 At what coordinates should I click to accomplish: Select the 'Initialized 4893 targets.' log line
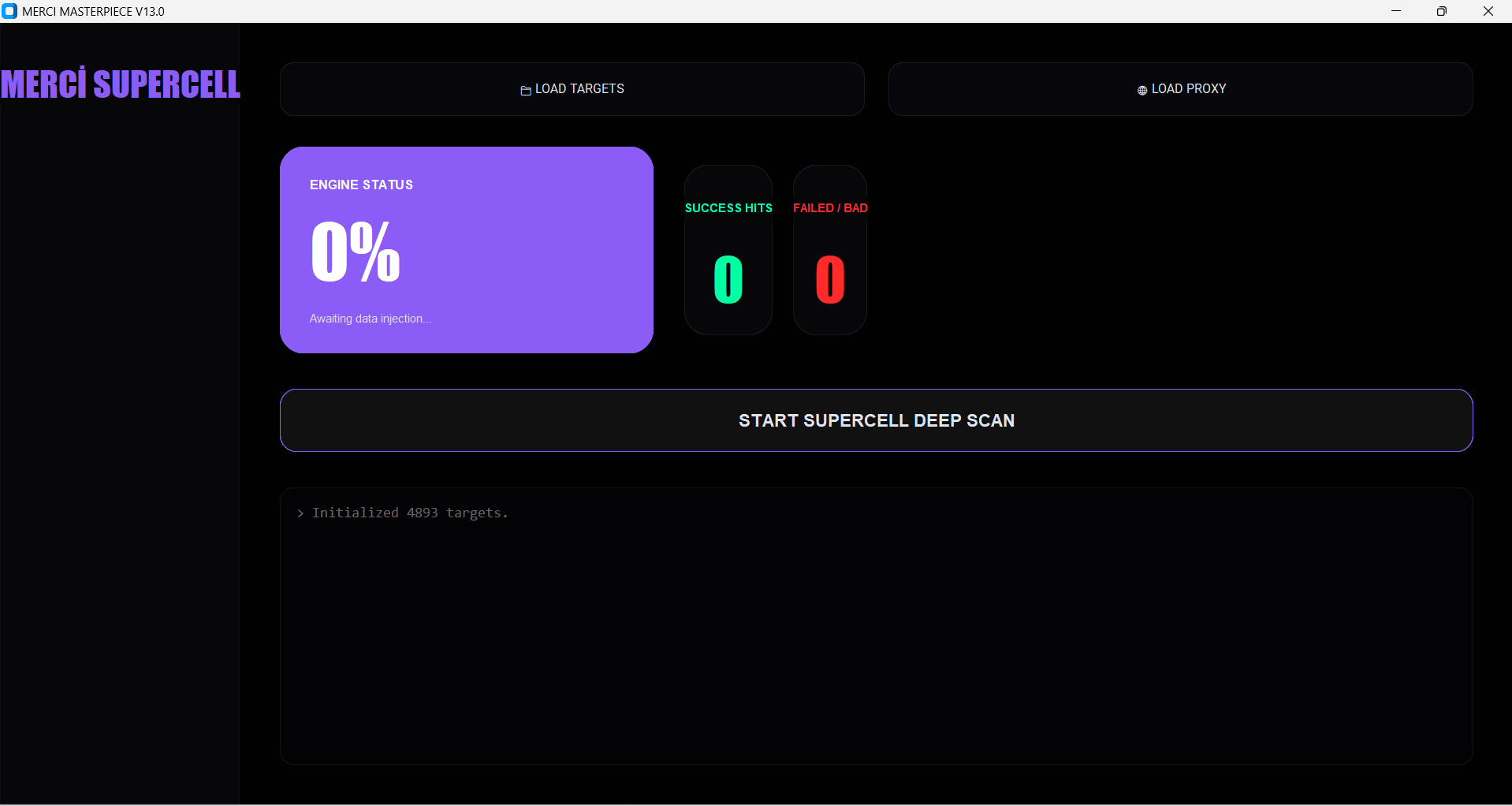(x=403, y=513)
